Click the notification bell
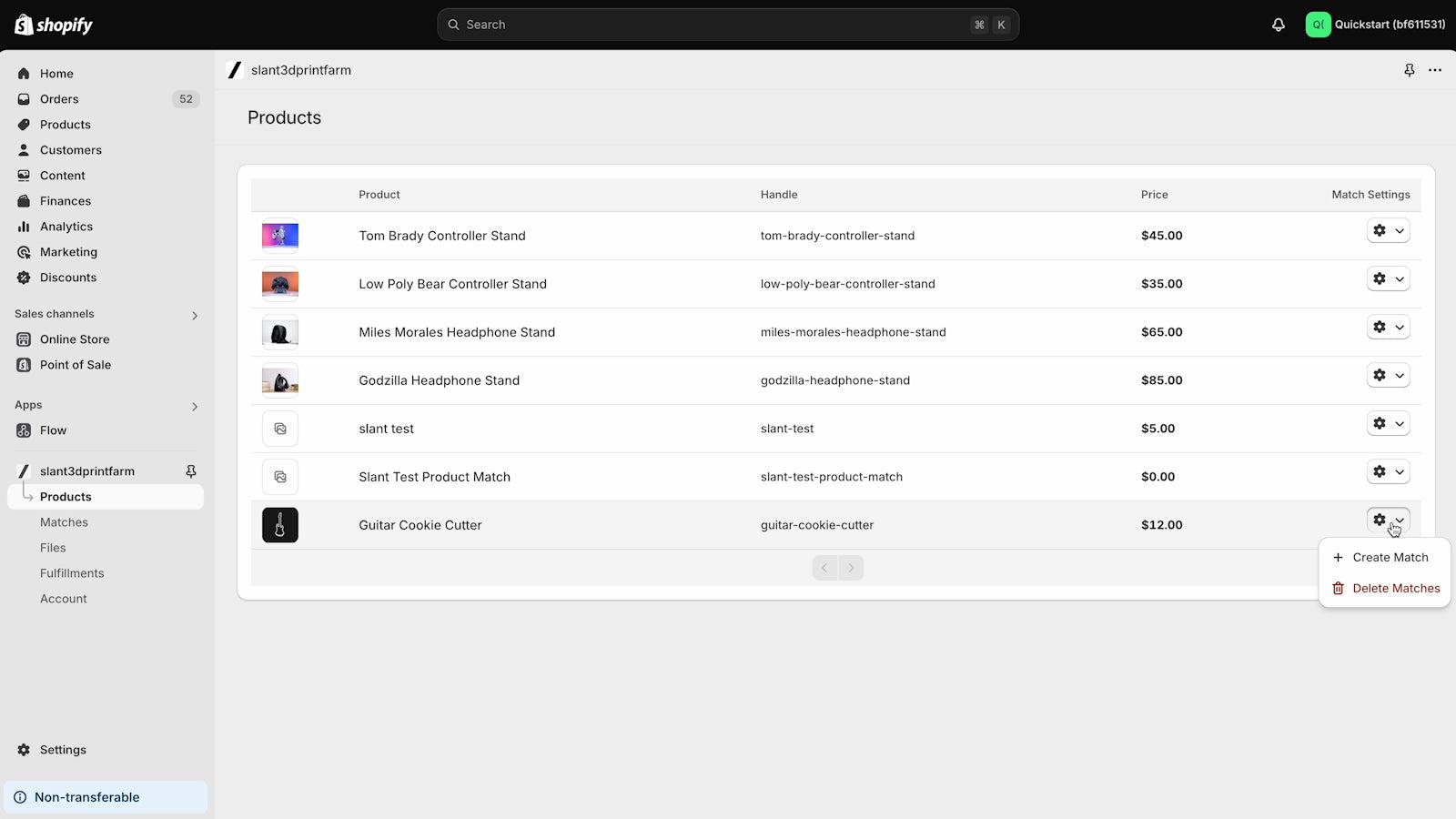This screenshot has width=1456, height=819. point(1278,25)
